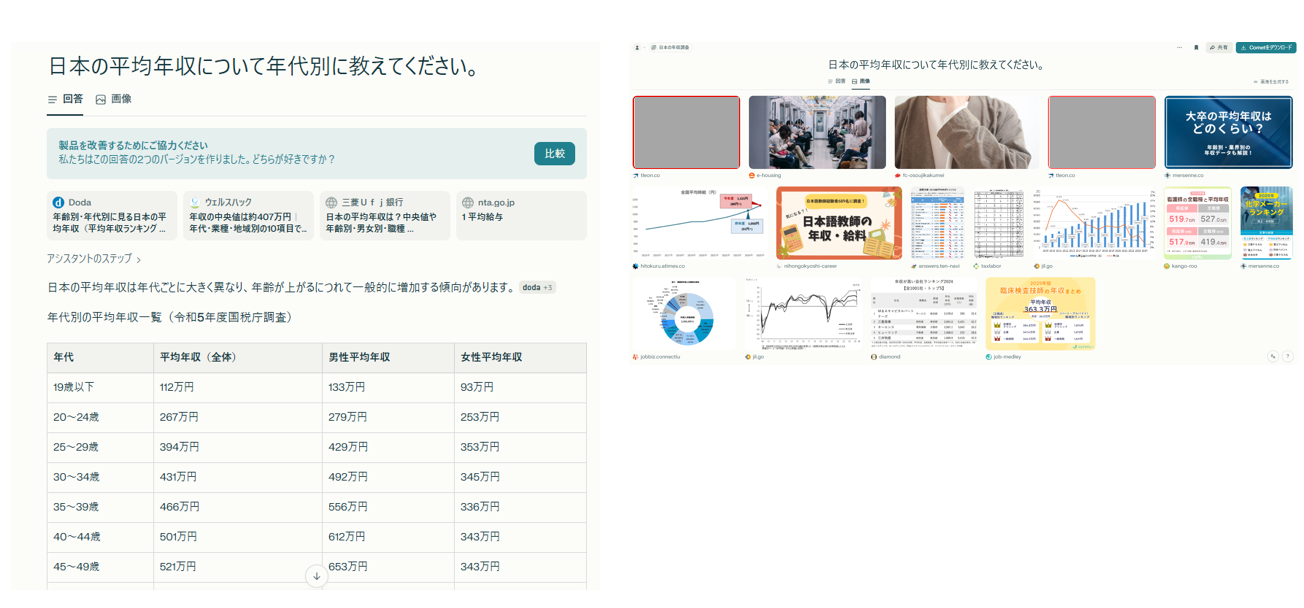The height and width of the screenshot is (608, 1304).
Task: Open the jobbiz donut chart thumbnail
Action: click(x=685, y=315)
